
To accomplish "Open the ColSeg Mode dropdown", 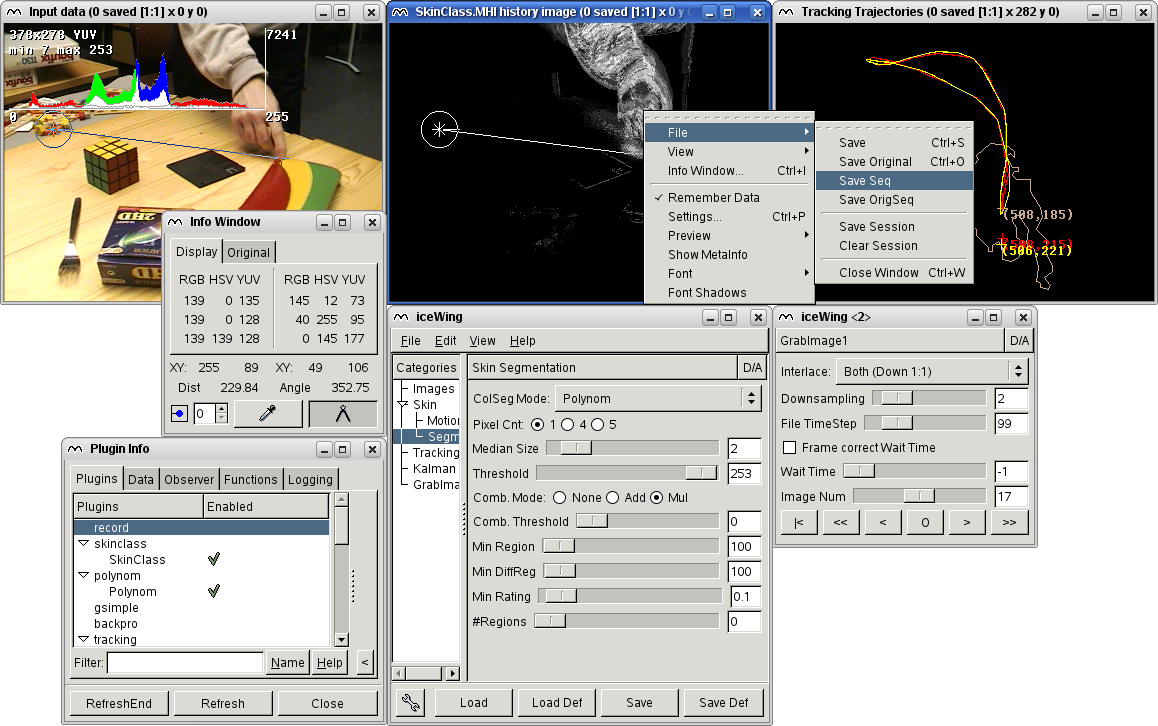I will click(x=657, y=398).
